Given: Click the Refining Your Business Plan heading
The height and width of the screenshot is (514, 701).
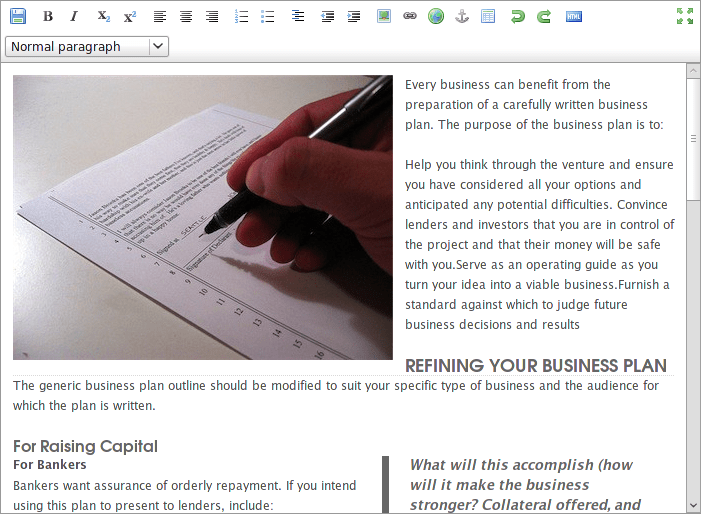Looking at the screenshot, I should coord(536,366).
